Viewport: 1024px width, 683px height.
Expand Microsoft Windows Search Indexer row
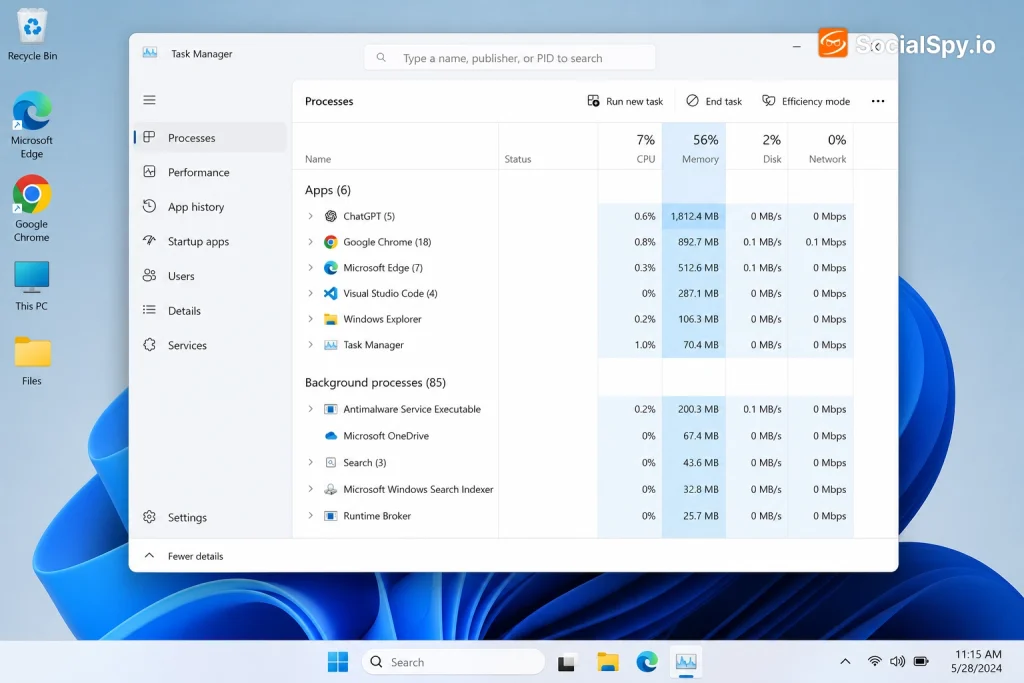[310, 489]
